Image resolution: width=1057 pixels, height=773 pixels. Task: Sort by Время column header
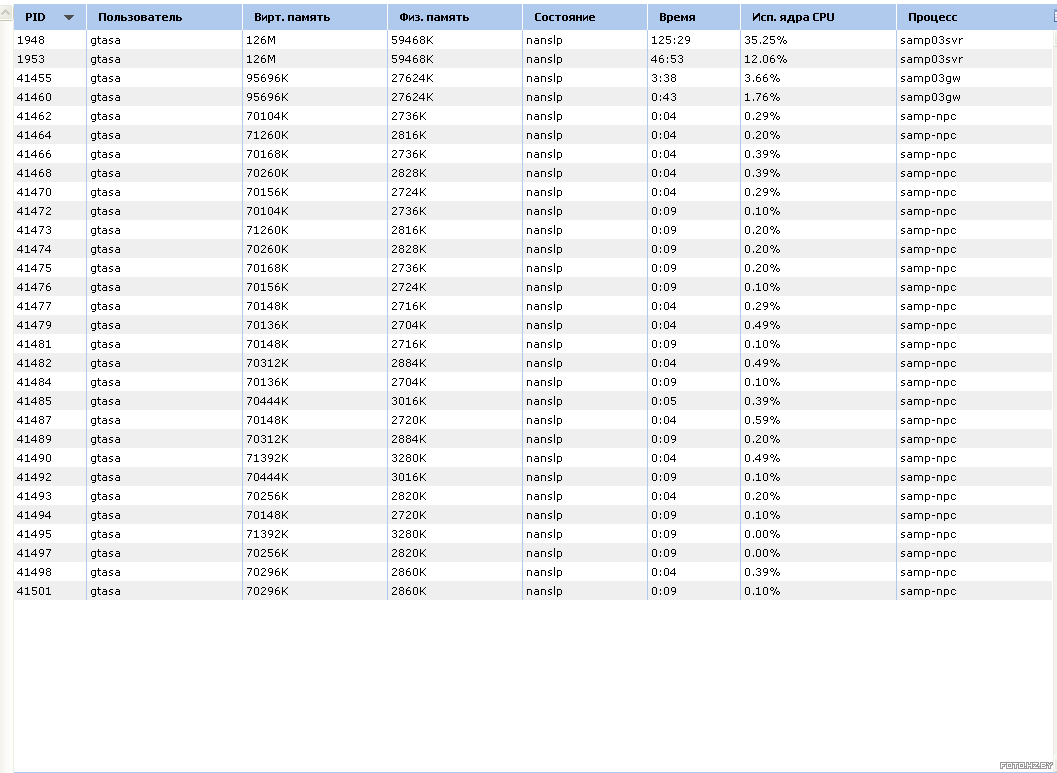coord(694,18)
